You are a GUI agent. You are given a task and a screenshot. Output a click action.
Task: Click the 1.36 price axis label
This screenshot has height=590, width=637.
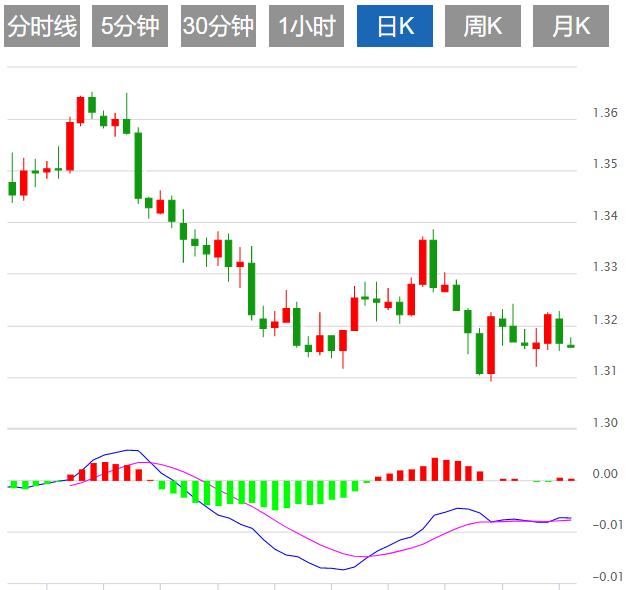603,112
